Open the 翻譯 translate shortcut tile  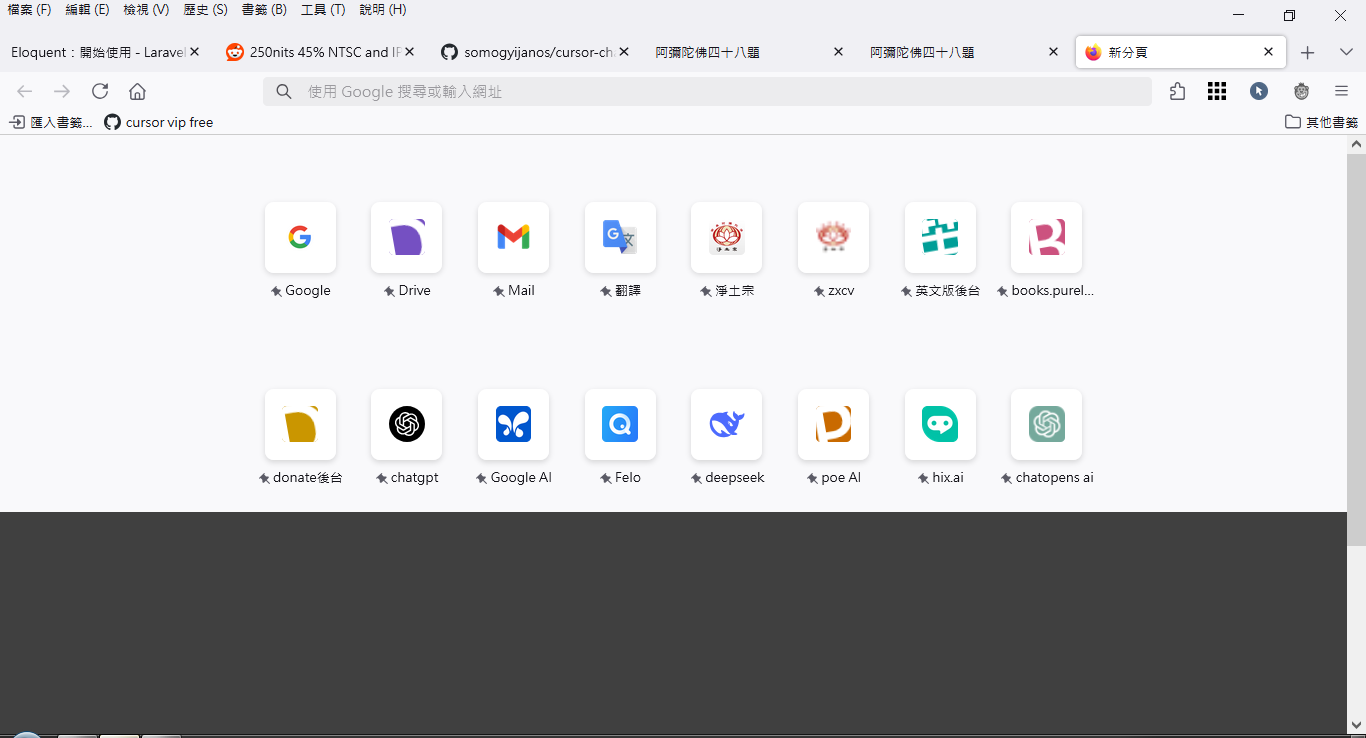[620, 238]
